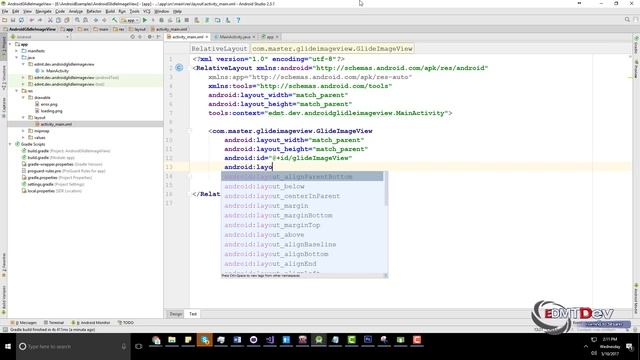Choose android:layout_marginTop from autocomplete list
Image resolution: width=640 pixels, height=360 pixels.
302,225
